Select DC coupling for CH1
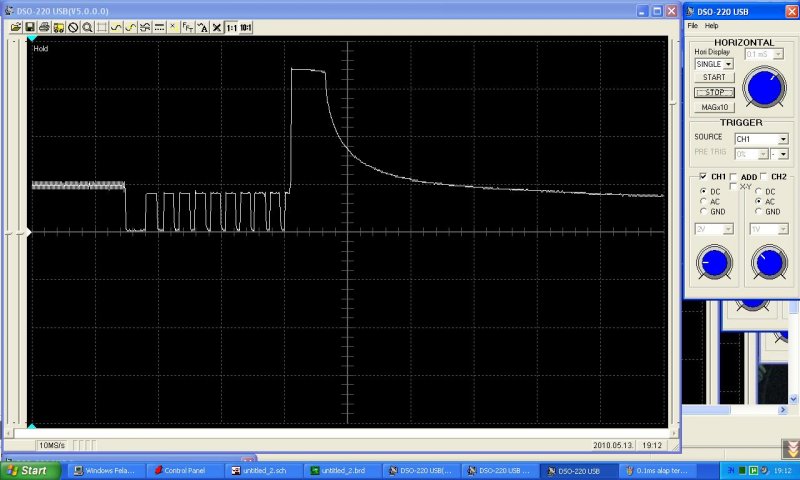800x480 pixels. point(704,191)
